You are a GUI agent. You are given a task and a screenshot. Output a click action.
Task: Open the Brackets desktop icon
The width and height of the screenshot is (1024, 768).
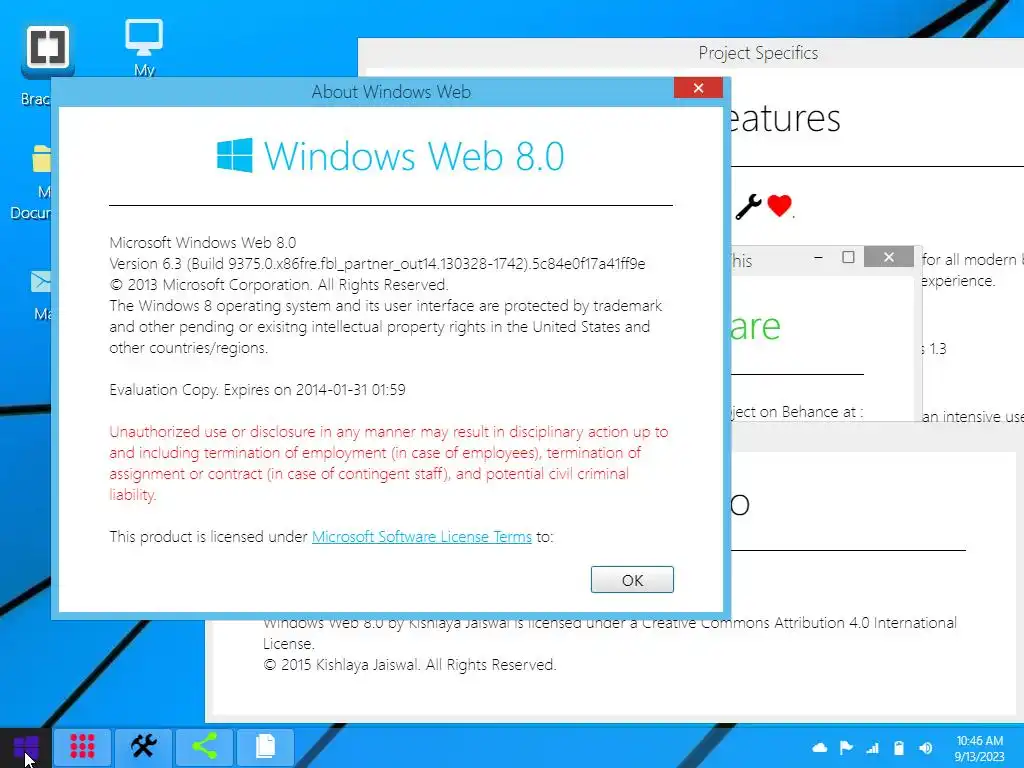47,51
